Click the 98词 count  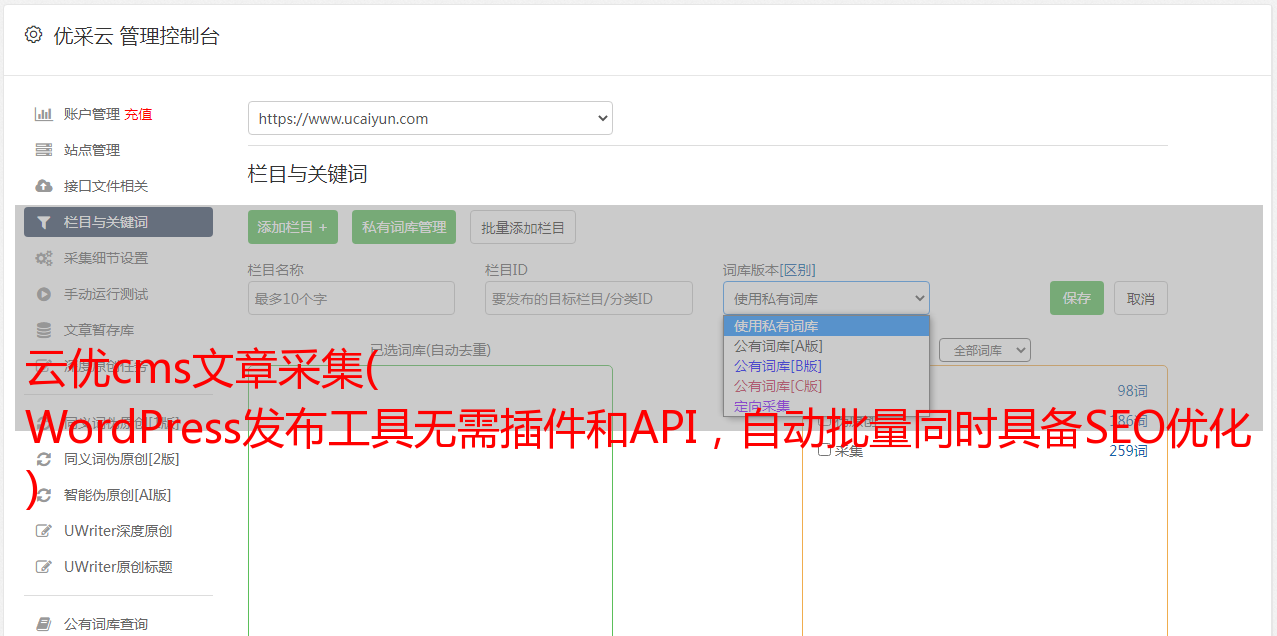1132,391
